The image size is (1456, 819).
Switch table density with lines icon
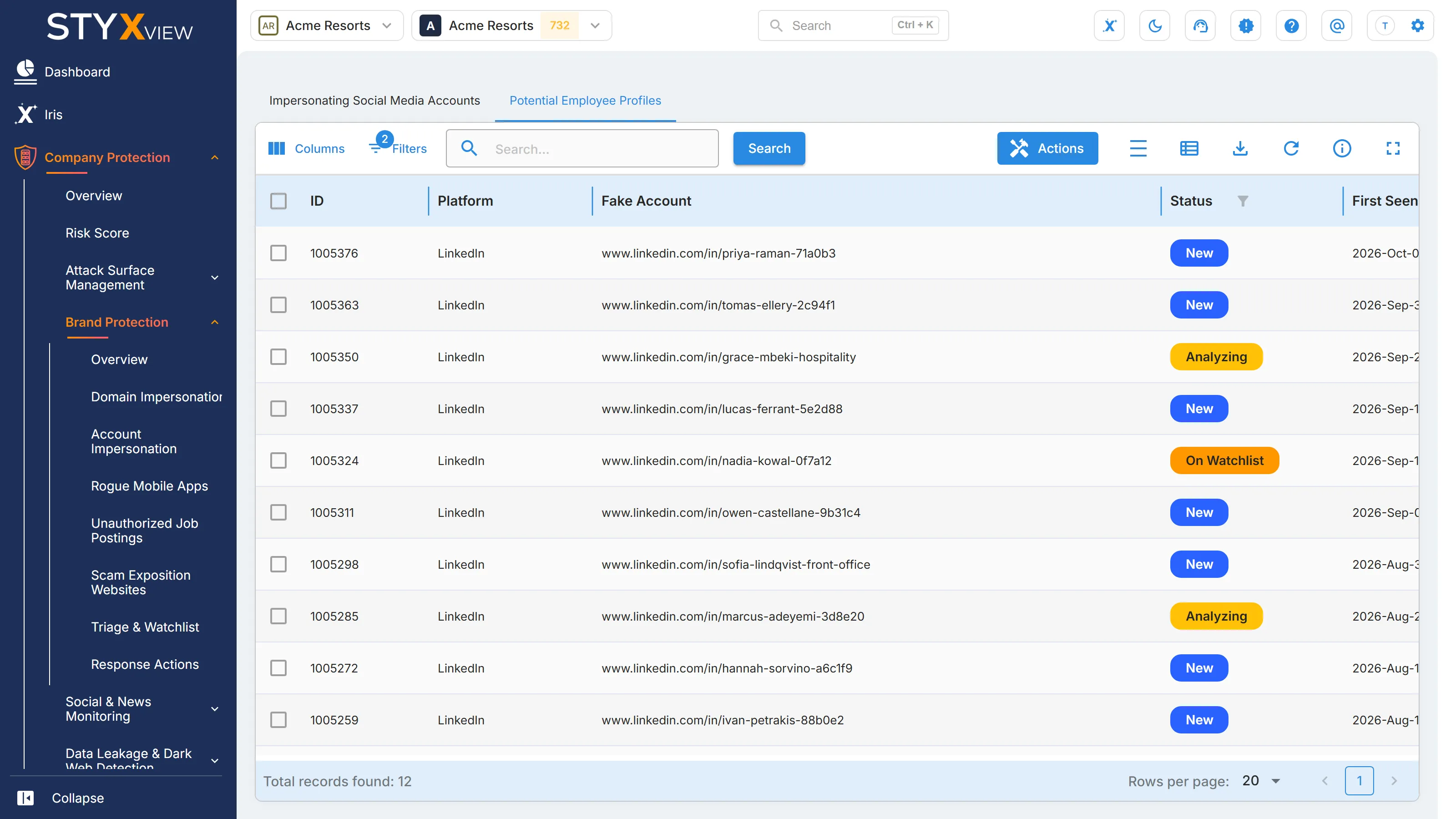click(1138, 148)
